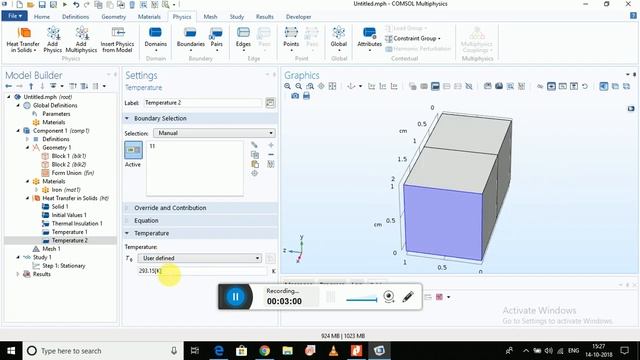Open Chrome from the taskbar
The height and width of the screenshot is (360, 640).
(x=264, y=351)
